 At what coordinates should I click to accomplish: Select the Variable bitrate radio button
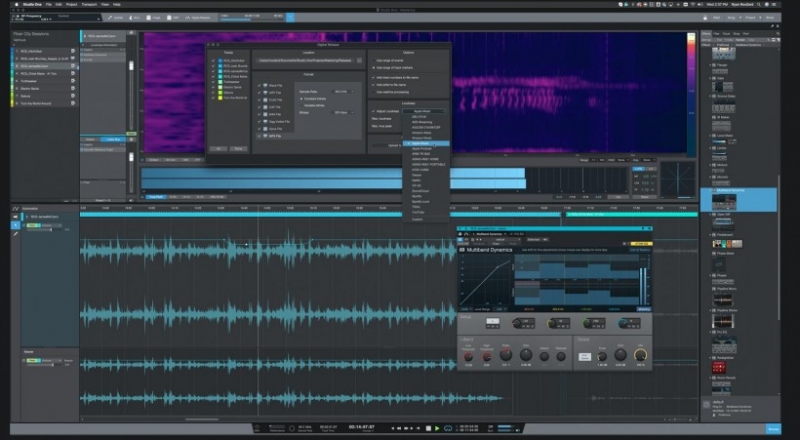(x=302, y=105)
